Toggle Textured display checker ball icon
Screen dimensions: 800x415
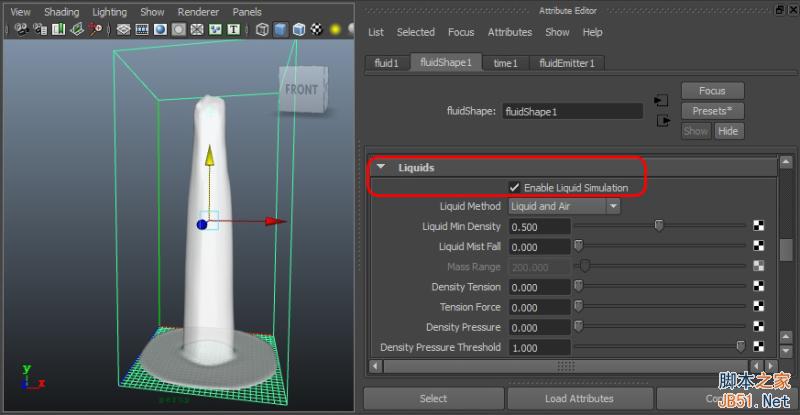317,30
